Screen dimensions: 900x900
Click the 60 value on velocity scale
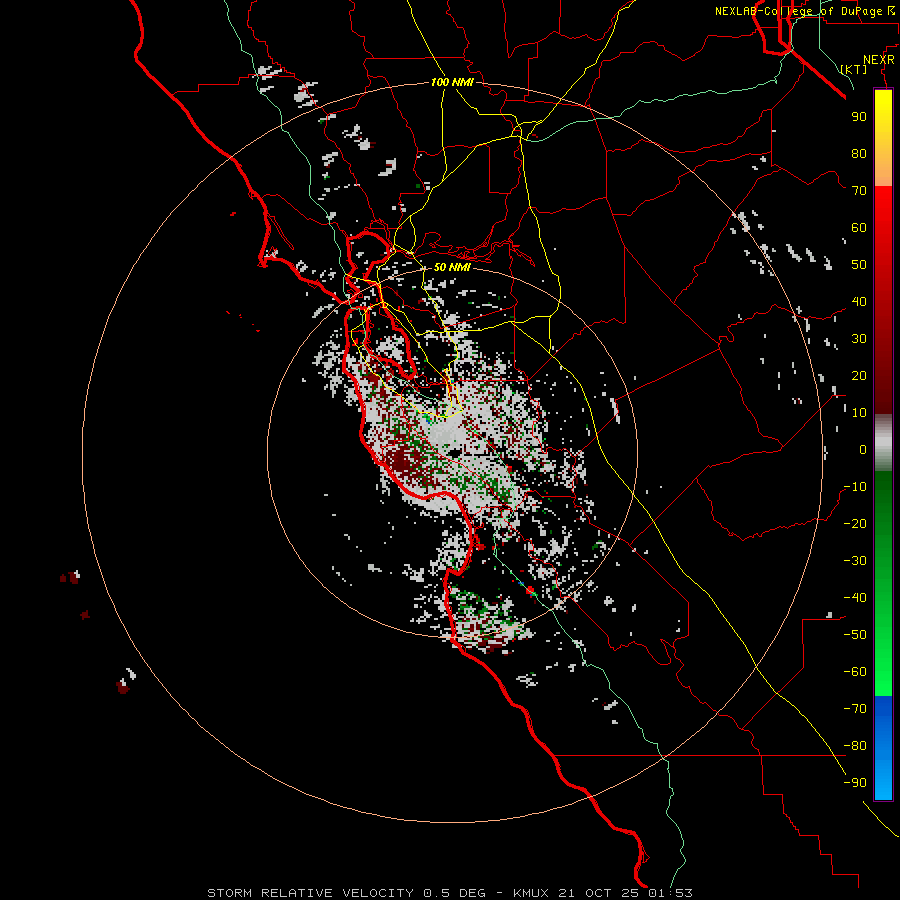[x=859, y=227]
